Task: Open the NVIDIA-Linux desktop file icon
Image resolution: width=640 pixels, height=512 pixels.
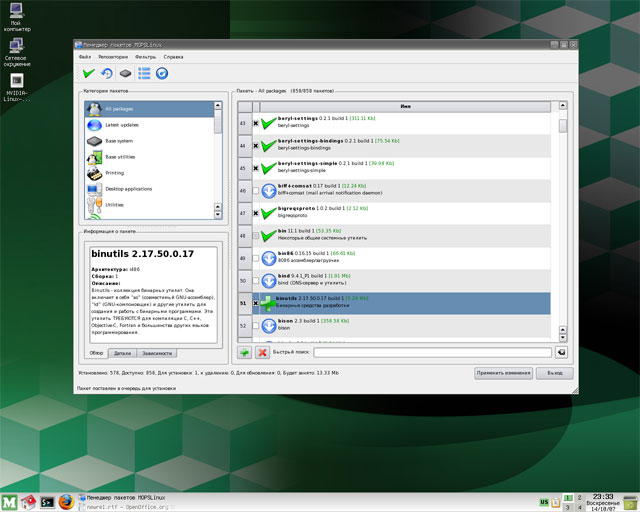Action: (x=17, y=87)
